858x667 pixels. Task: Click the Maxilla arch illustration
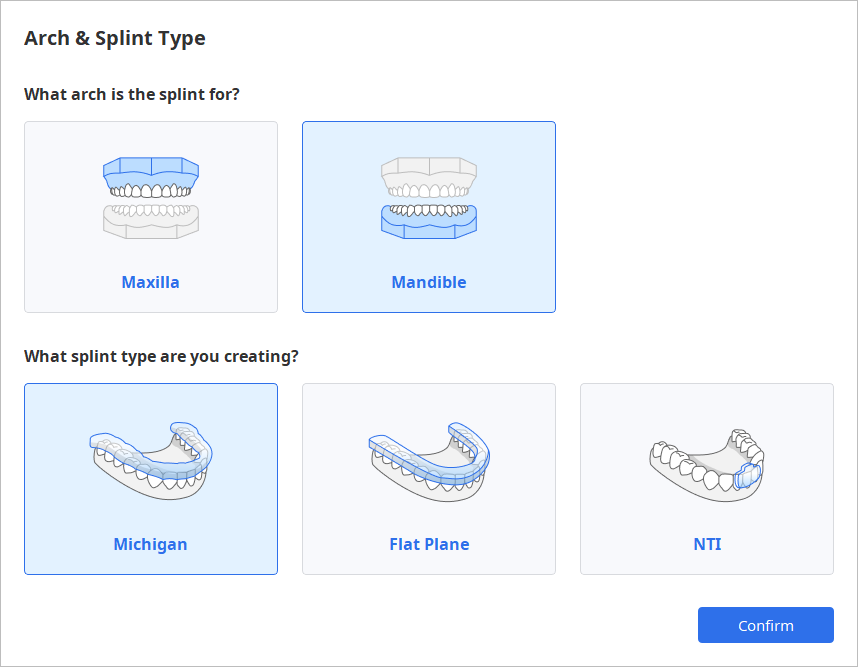pyautogui.click(x=150, y=195)
